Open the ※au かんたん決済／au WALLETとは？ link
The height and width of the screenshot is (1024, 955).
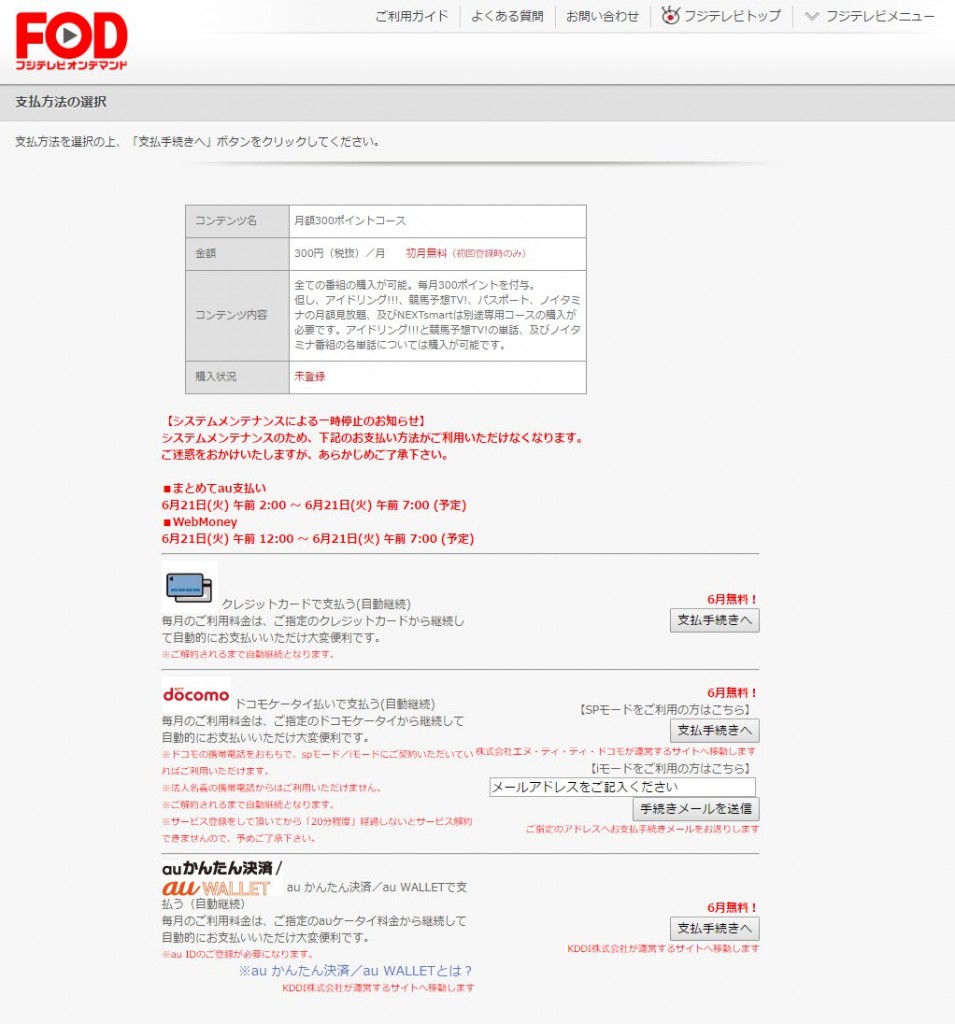pyautogui.click(x=355, y=970)
